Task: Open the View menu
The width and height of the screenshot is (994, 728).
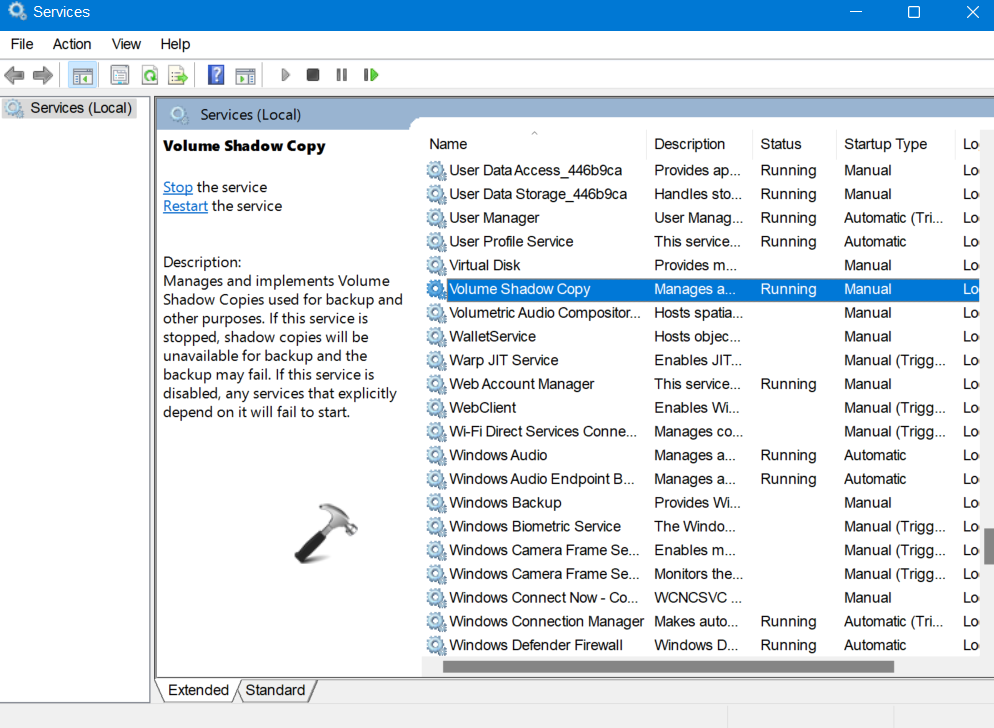Action: [126, 44]
